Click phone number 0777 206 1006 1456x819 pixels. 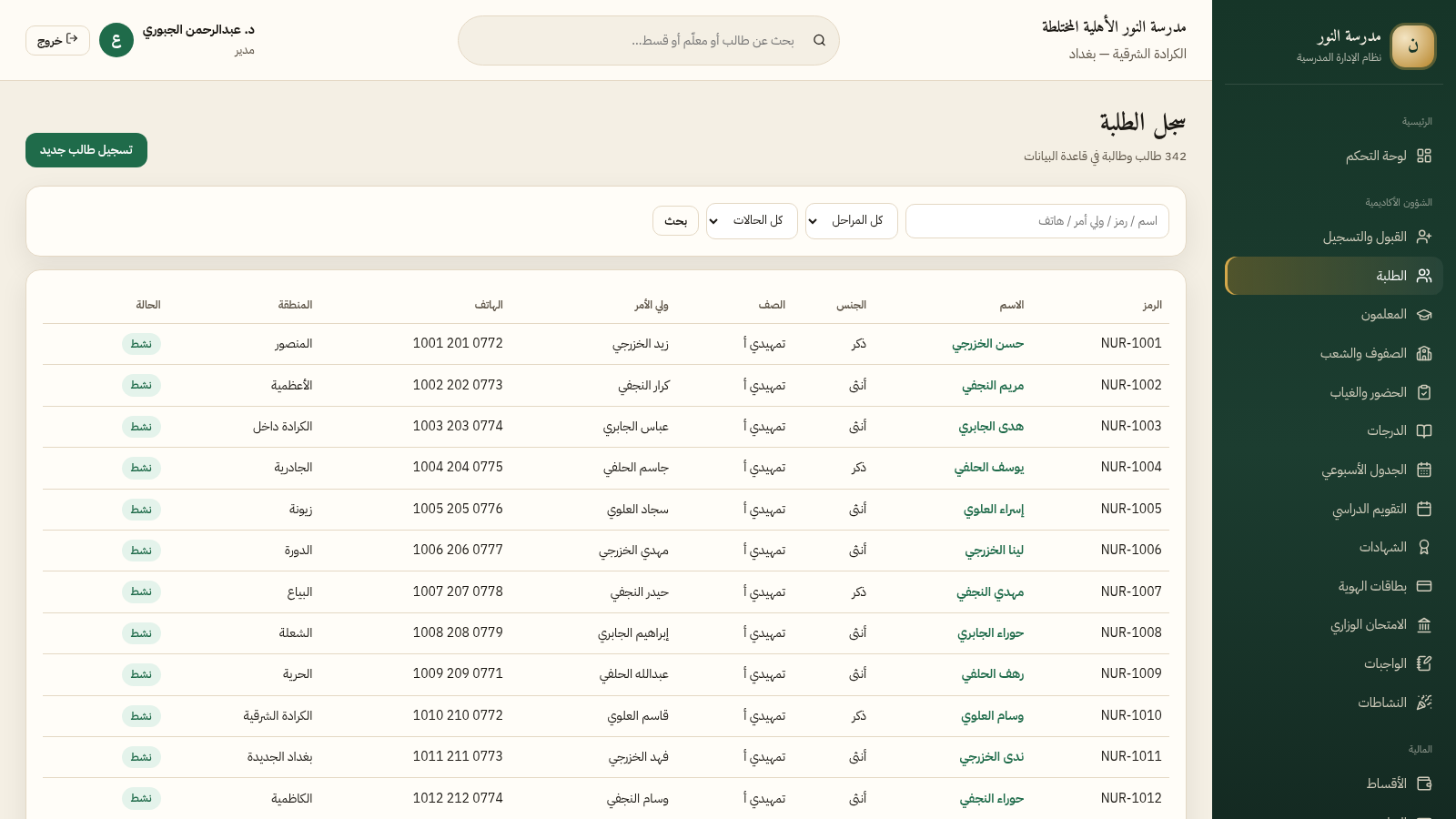point(458,550)
